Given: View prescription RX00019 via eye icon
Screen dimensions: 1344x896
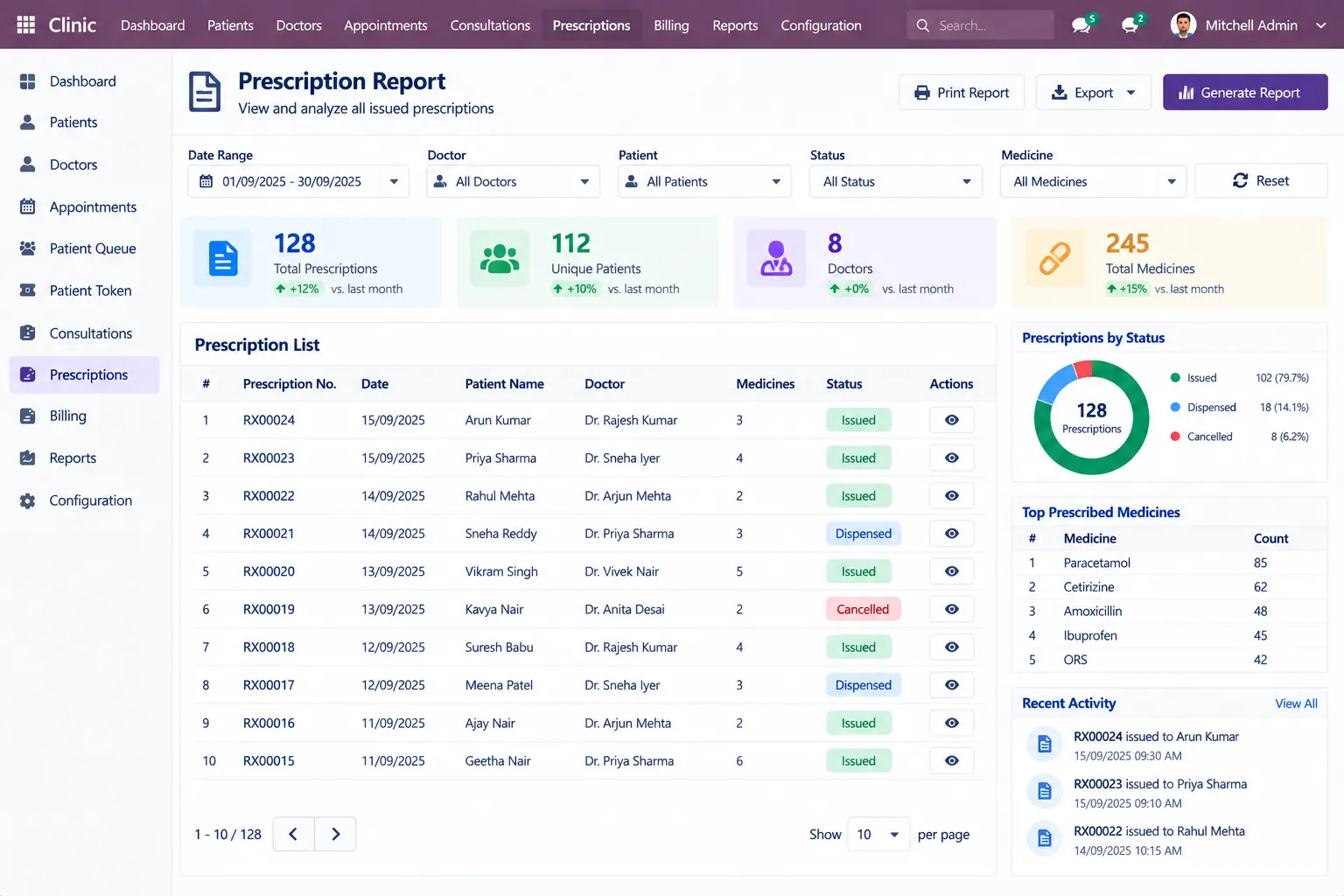Looking at the screenshot, I should [952, 609].
